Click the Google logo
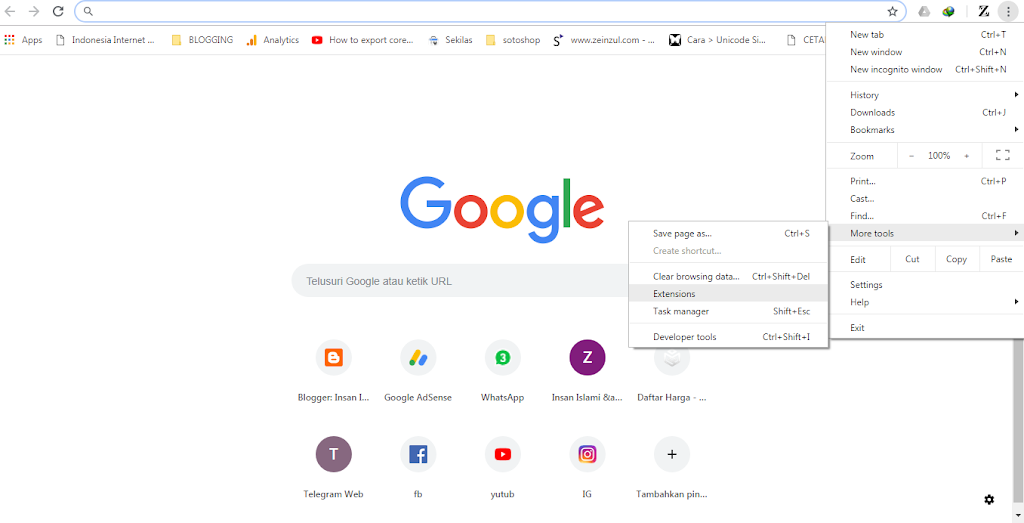The height and width of the screenshot is (523, 1024). (502, 210)
